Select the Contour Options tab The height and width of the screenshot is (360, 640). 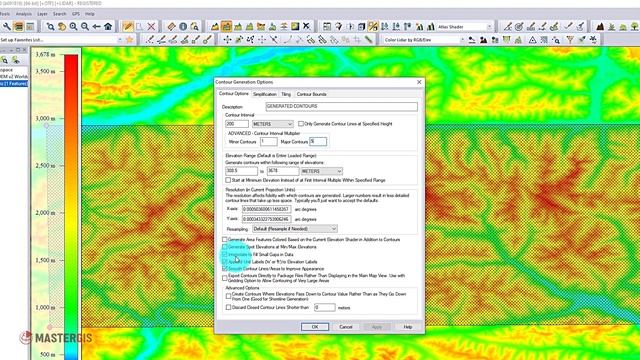(233, 93)
